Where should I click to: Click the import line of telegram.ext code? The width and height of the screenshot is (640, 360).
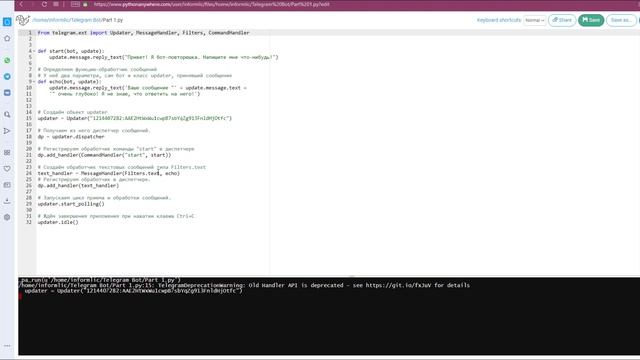143,33
